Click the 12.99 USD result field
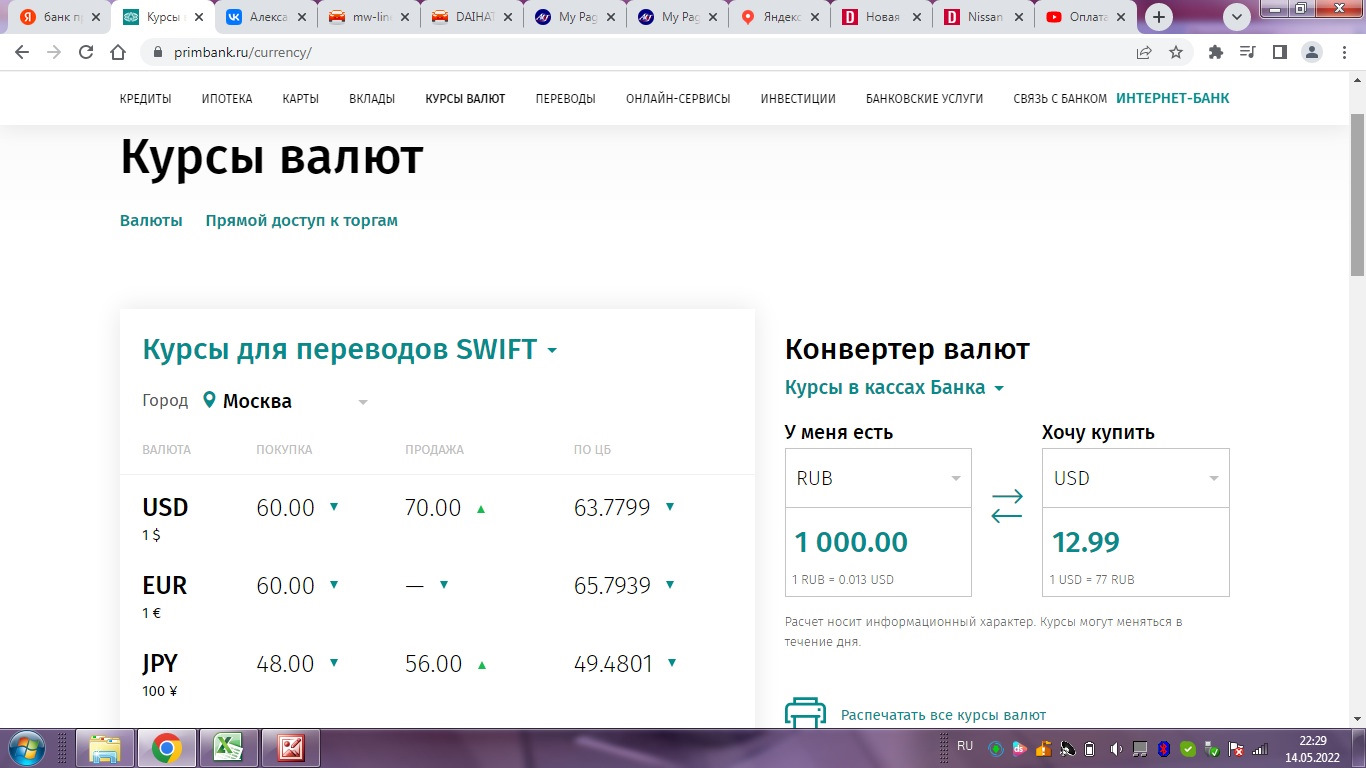 [x=1136, y=552]
